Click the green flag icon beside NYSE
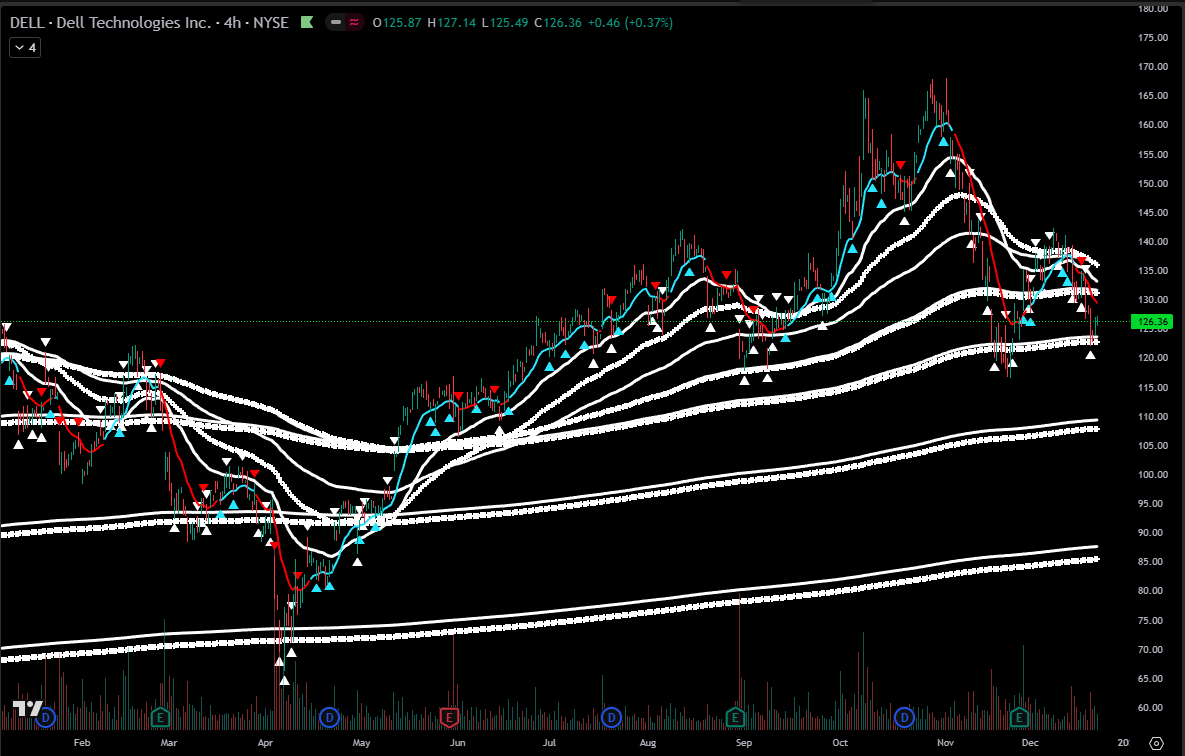 pyautogui.click(x=307, y=23)
